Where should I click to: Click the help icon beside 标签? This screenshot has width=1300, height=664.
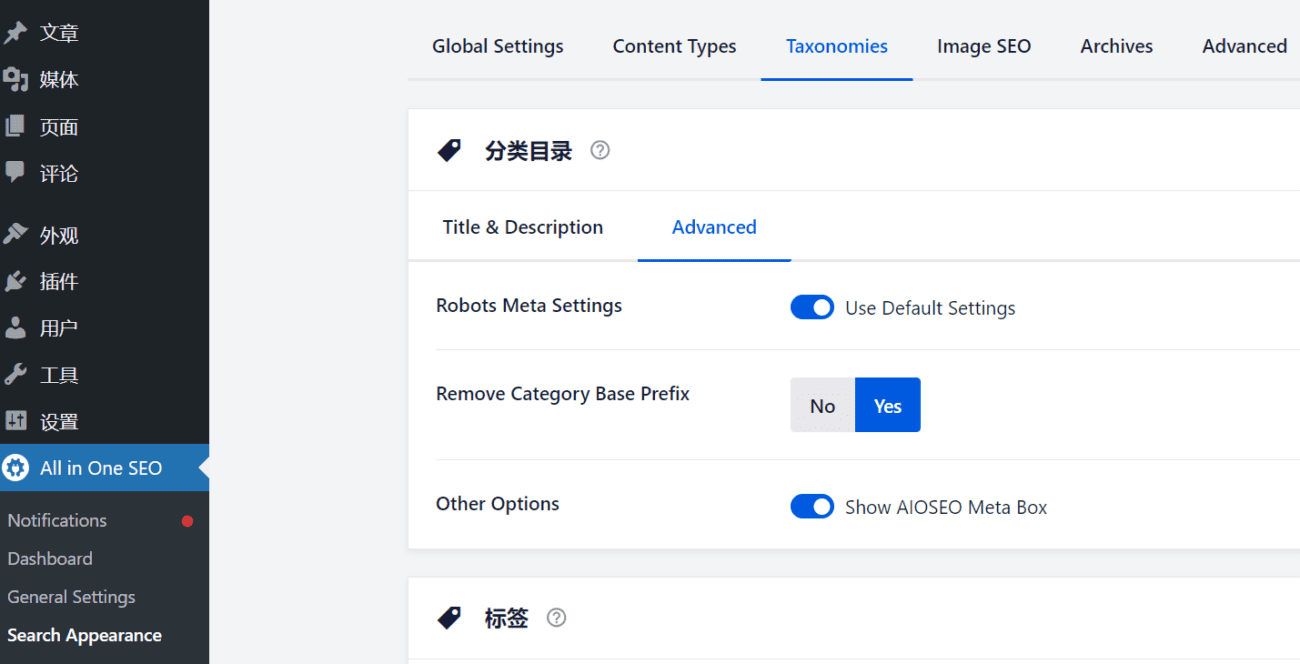pos(557,618)
